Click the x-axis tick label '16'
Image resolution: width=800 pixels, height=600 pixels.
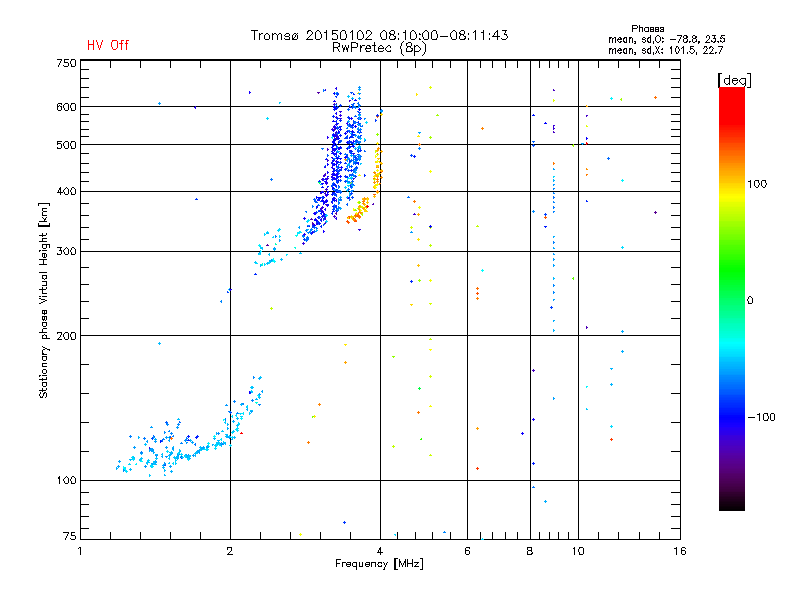click(x=680, y=551)
